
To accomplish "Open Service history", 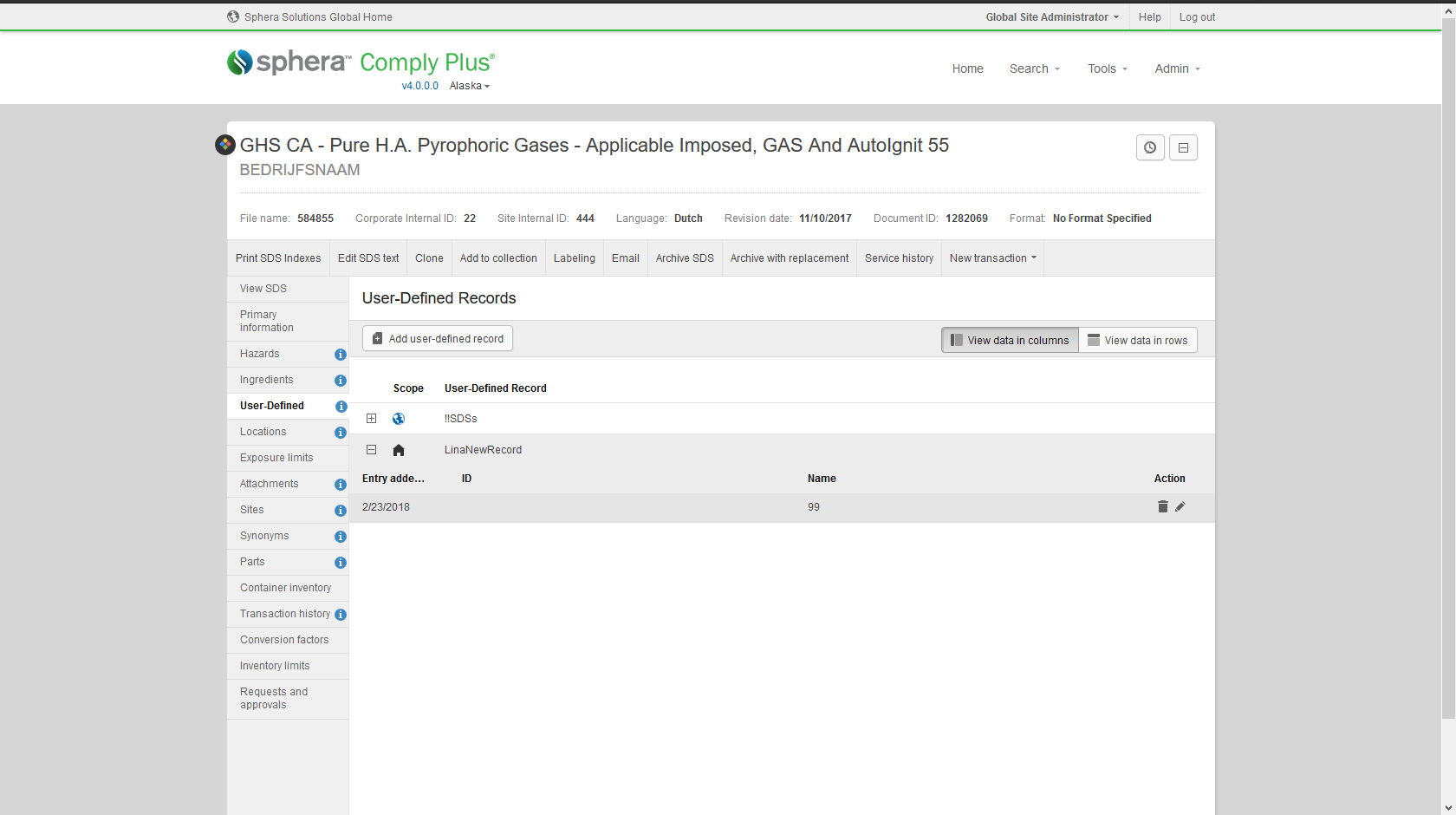I will 899,258.
